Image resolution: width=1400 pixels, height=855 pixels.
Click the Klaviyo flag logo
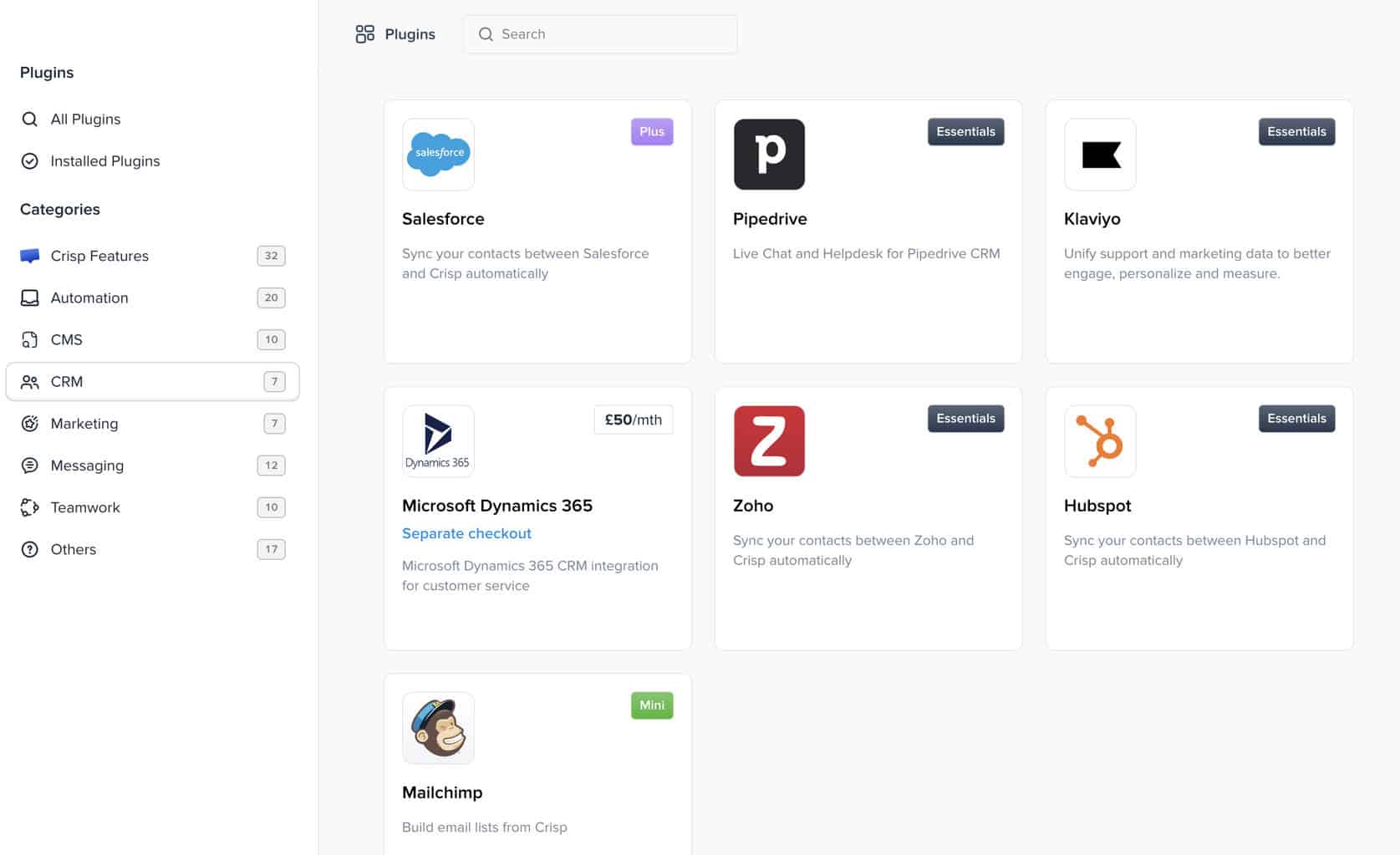[x=1100, y=155]
